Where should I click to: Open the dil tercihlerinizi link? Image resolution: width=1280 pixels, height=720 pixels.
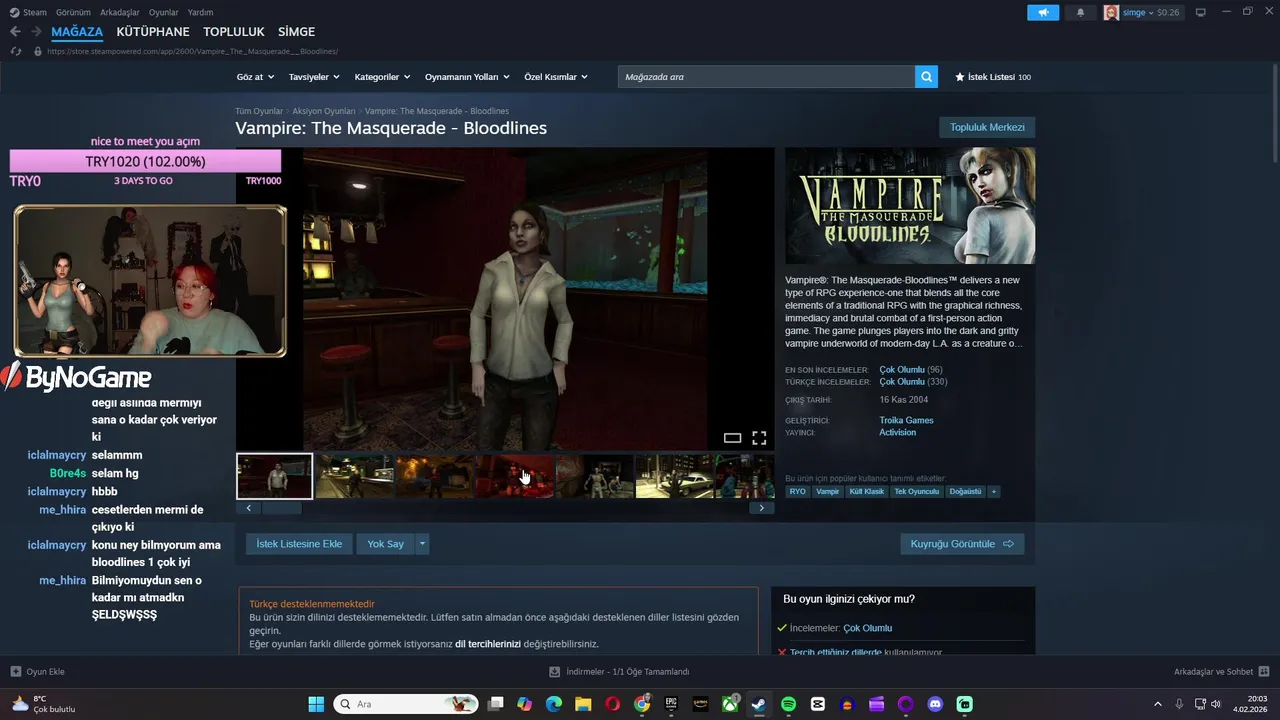[488, 644]
